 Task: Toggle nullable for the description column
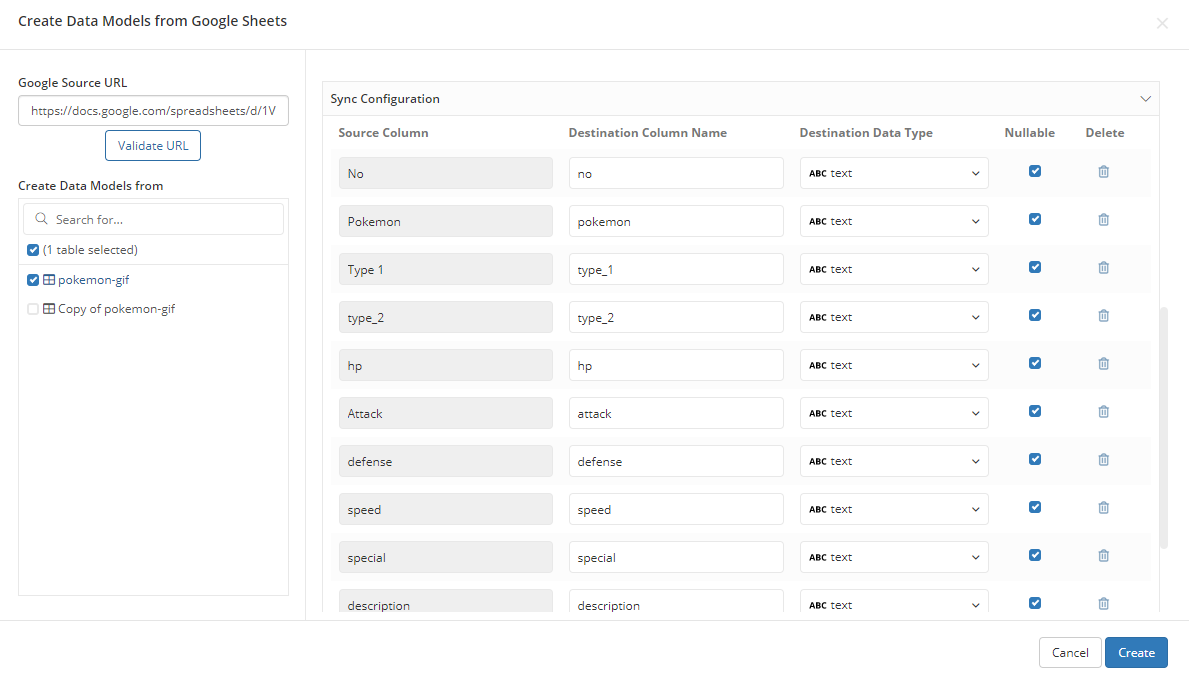1034,603
